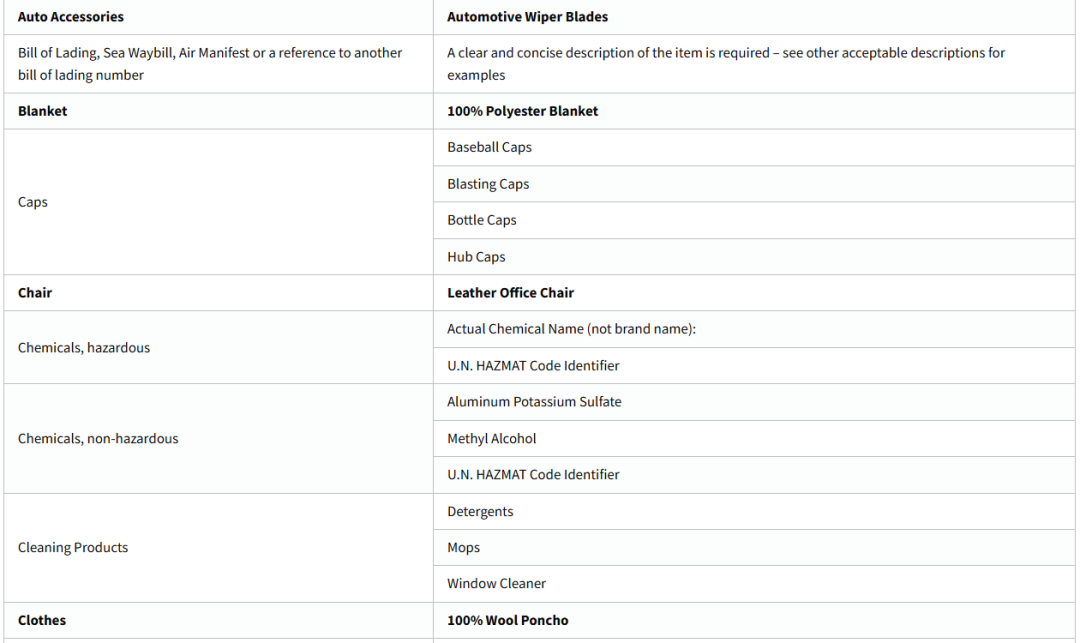Select the Window Cleaner cell
The width and height of the screenshot is (1080, 643).
pyautogui.click(x=496, y=583)
